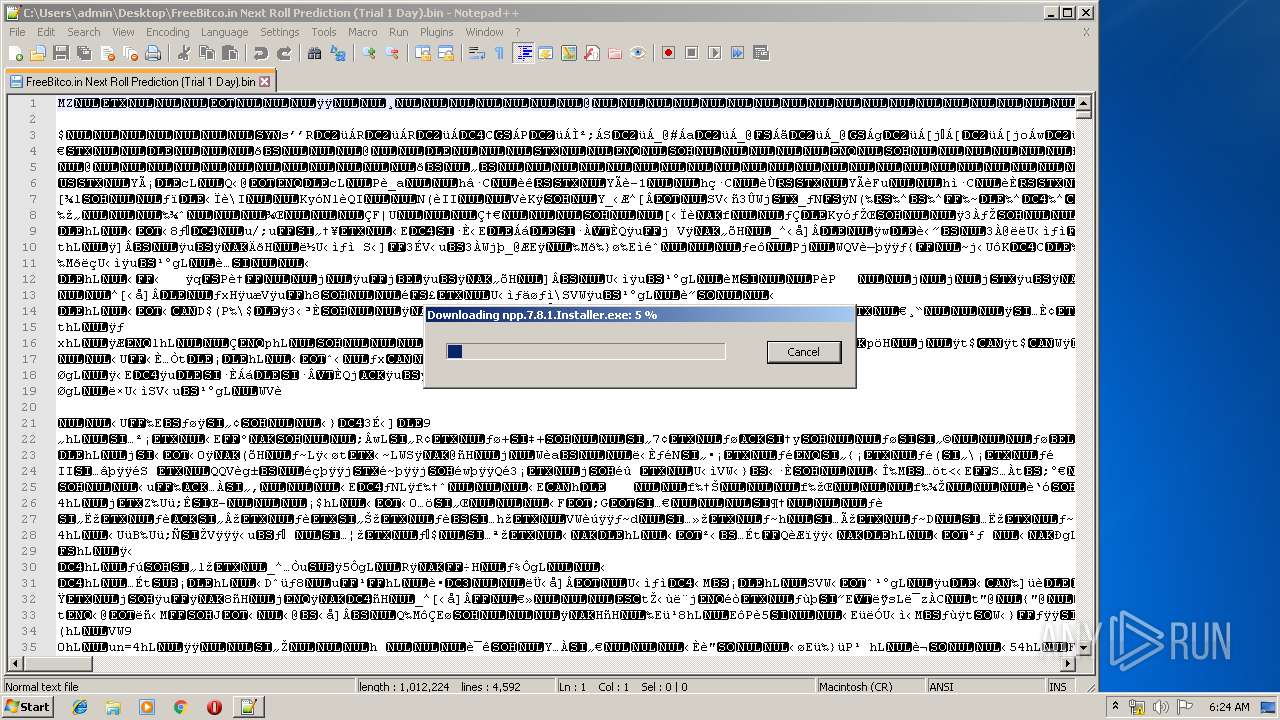Click the INS status bar indicator

1057,687
